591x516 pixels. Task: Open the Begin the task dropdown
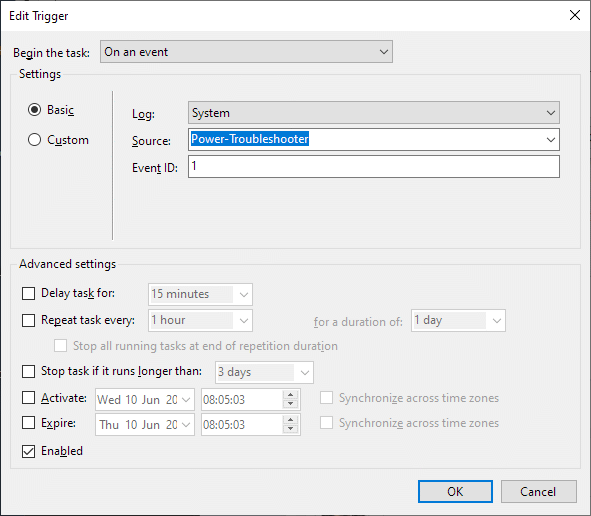[246, 52]
